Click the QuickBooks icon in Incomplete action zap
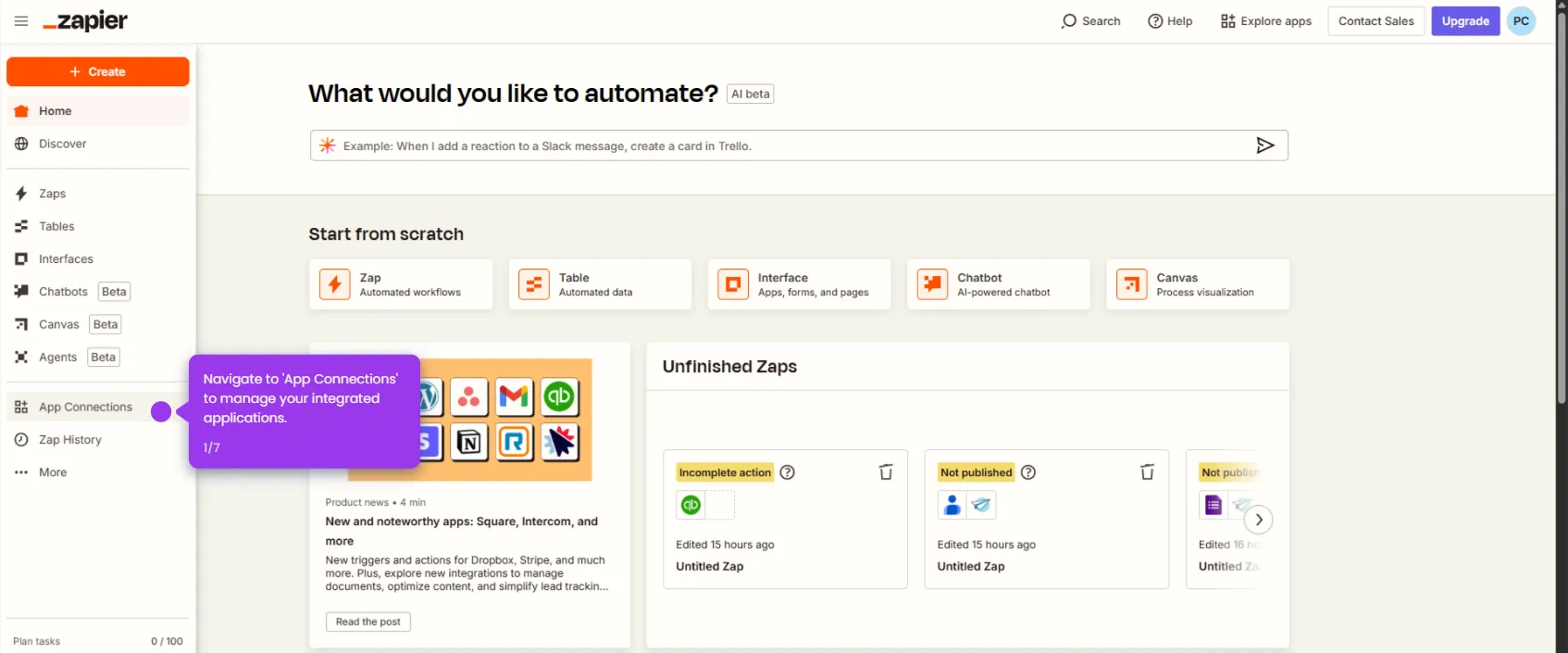 [691, 505]
